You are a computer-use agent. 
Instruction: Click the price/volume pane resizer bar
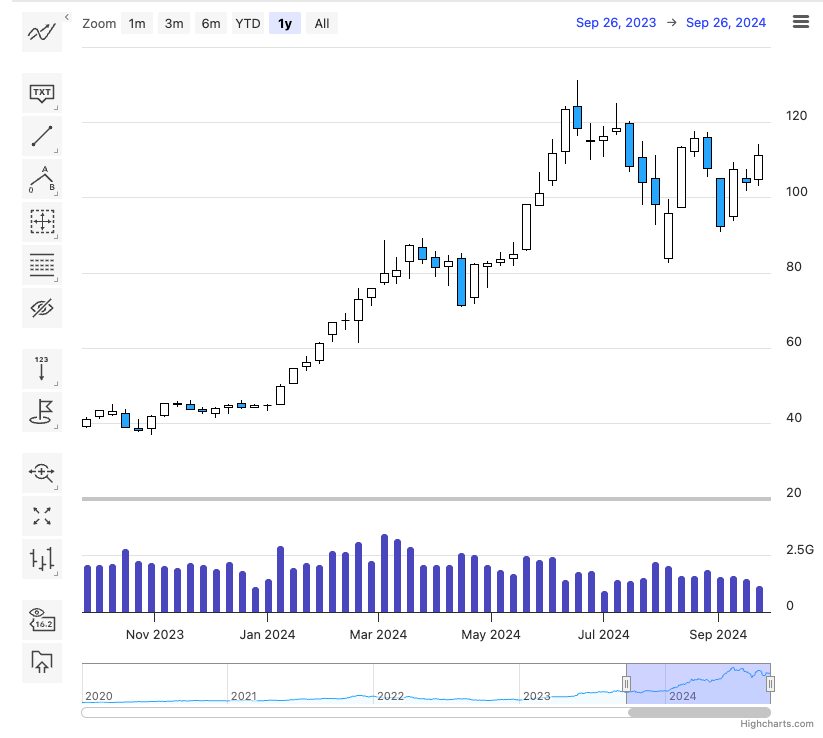(426, 499)
